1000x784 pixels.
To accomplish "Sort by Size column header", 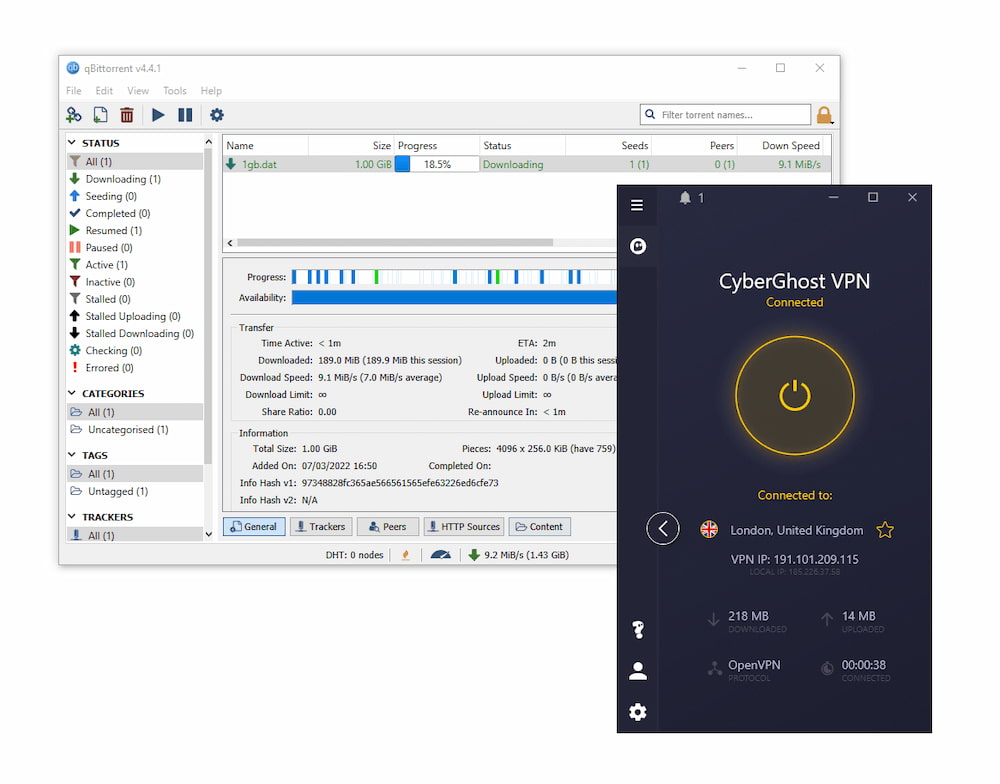I will (x=351, y=145).
